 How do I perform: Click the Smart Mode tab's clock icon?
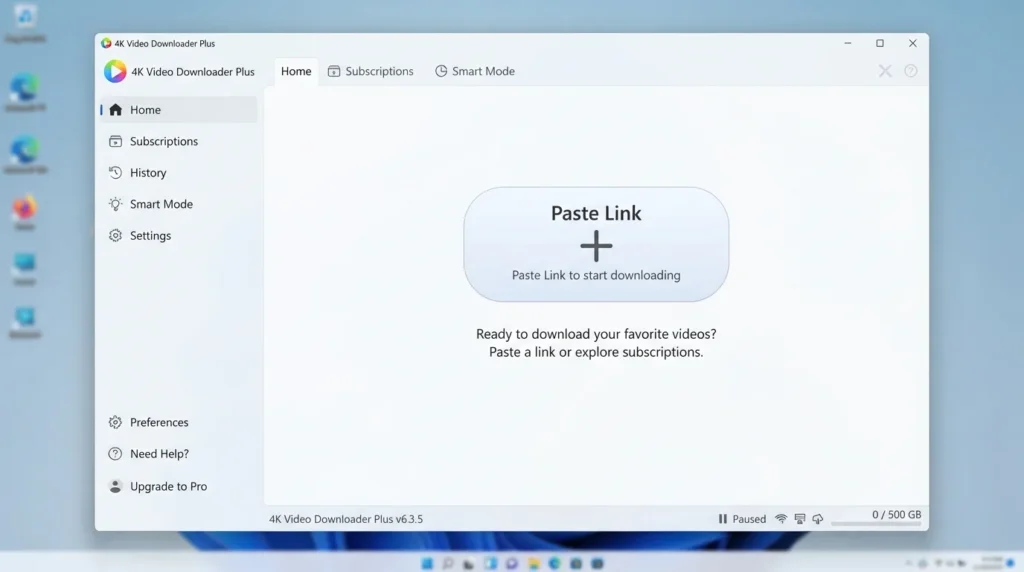coord(441,71)
